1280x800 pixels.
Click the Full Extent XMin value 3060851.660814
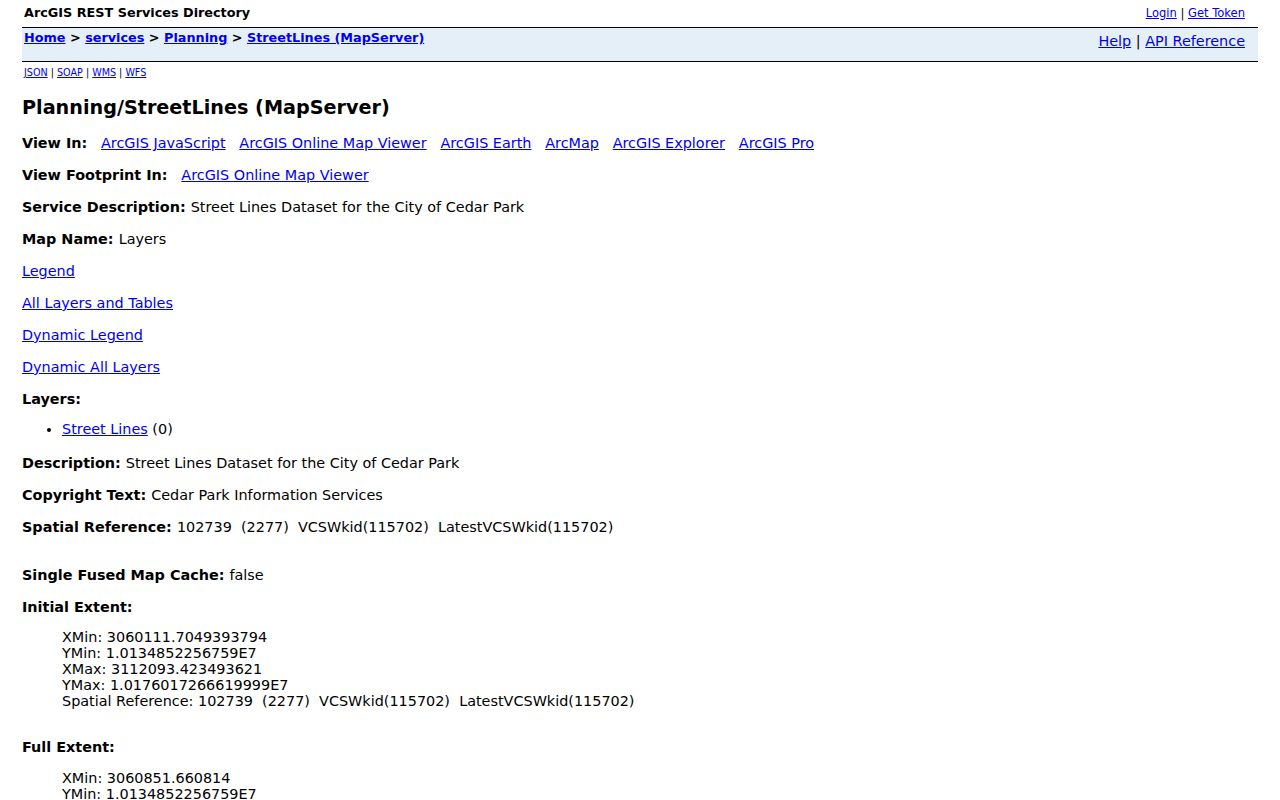(x=169, y=778)
